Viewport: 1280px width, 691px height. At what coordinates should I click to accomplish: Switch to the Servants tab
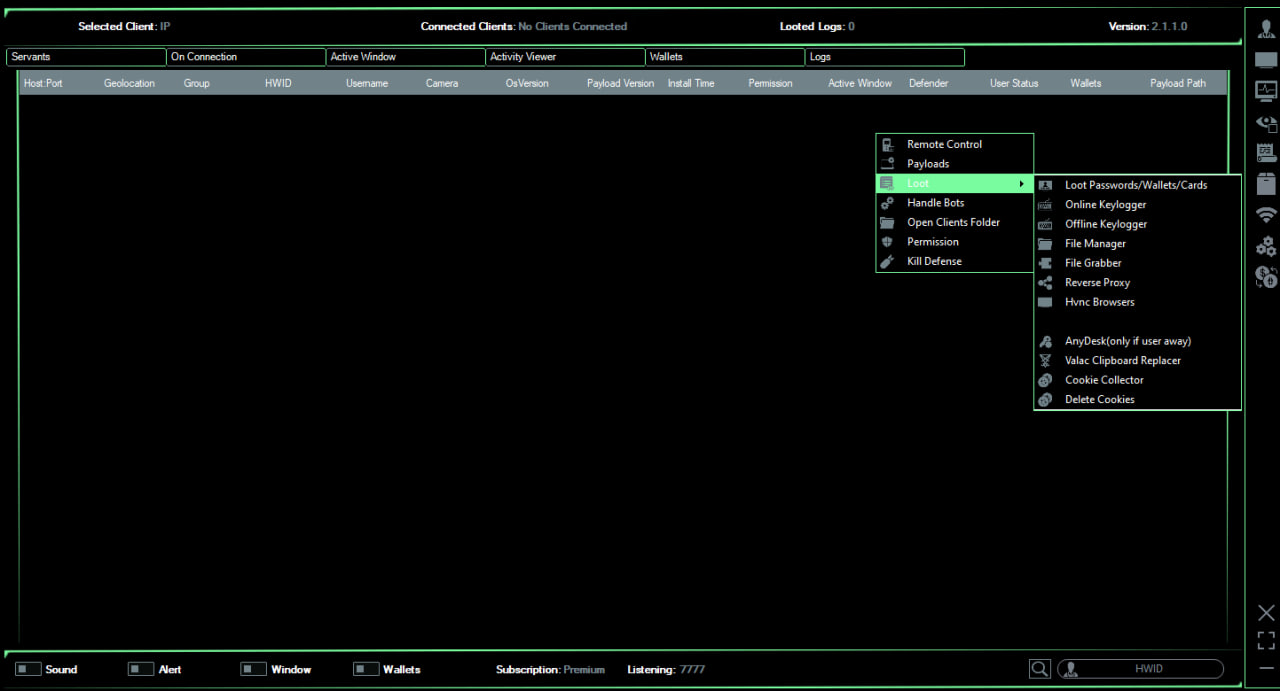[86, 57]
